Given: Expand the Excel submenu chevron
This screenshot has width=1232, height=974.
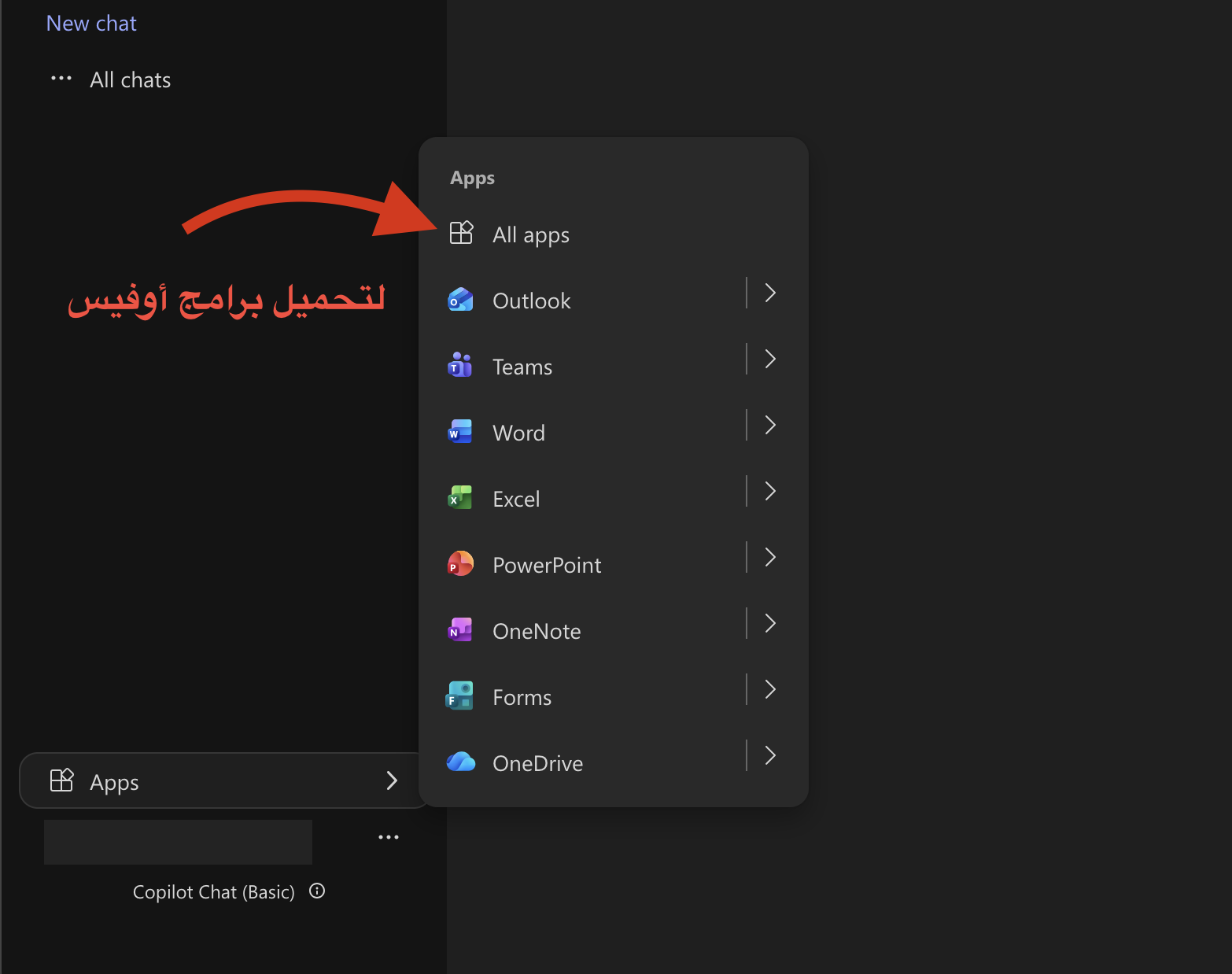Looking at the screenshot, I should 770,491.
